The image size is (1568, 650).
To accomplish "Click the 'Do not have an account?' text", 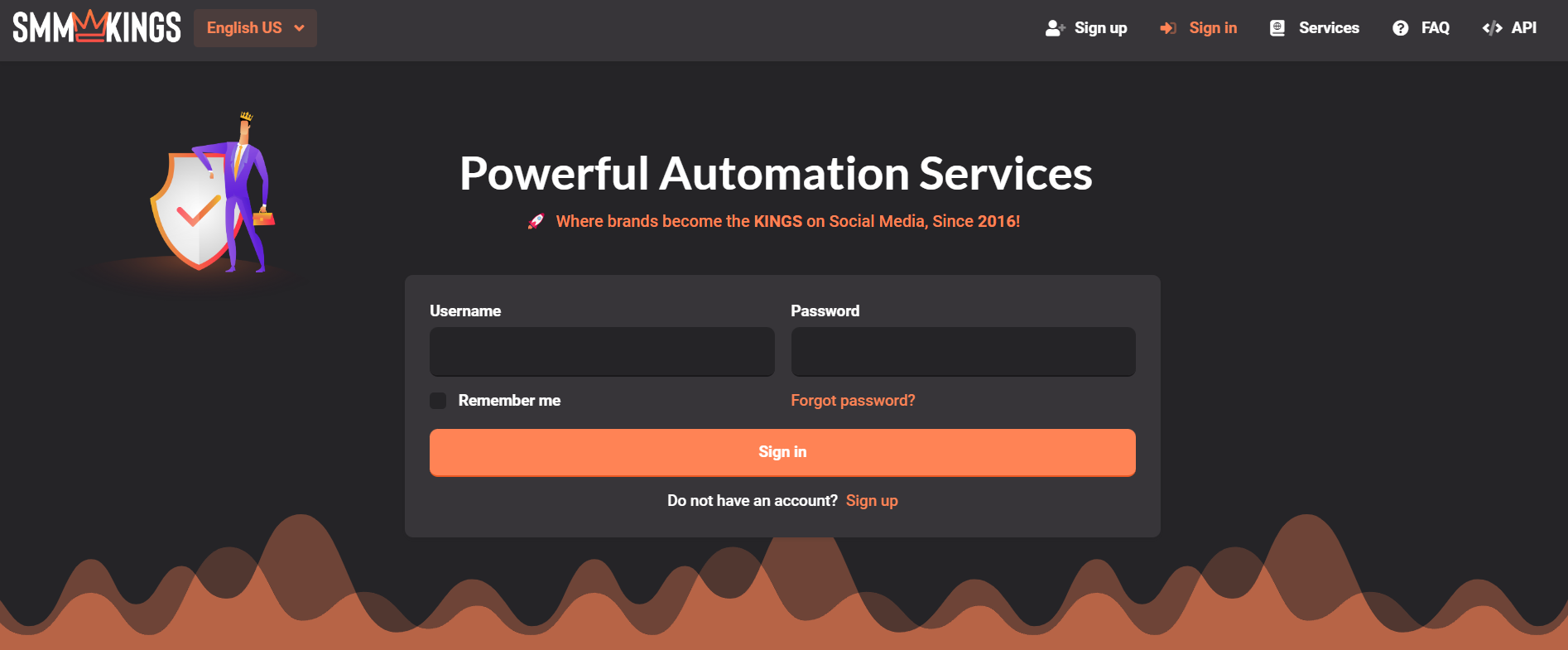I will coord(753,501).
